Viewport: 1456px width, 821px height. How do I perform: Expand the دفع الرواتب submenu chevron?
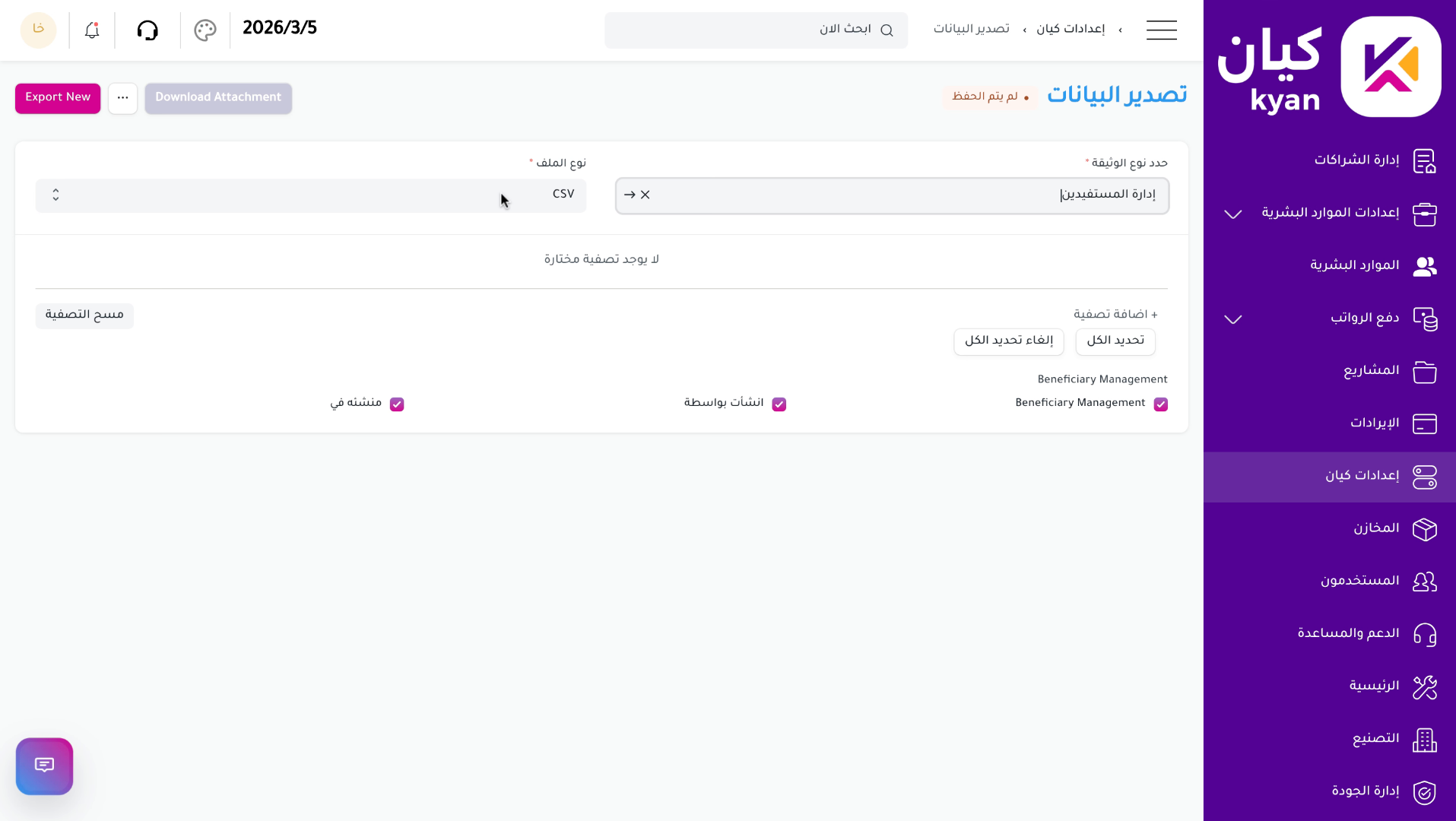click(1232, 319)
